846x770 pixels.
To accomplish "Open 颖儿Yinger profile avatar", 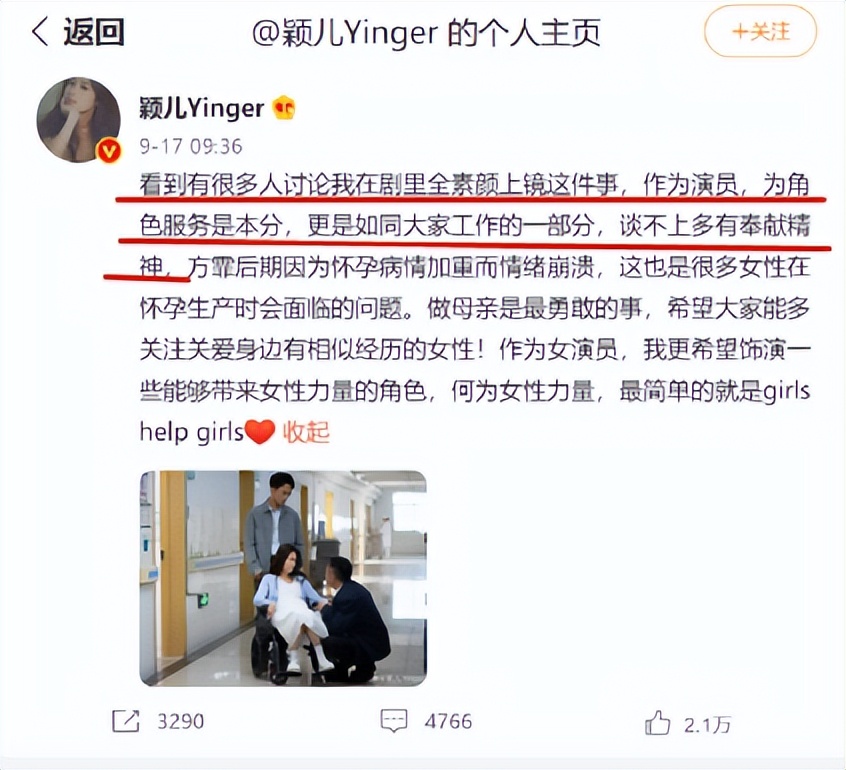I will (x=78, y=119).
